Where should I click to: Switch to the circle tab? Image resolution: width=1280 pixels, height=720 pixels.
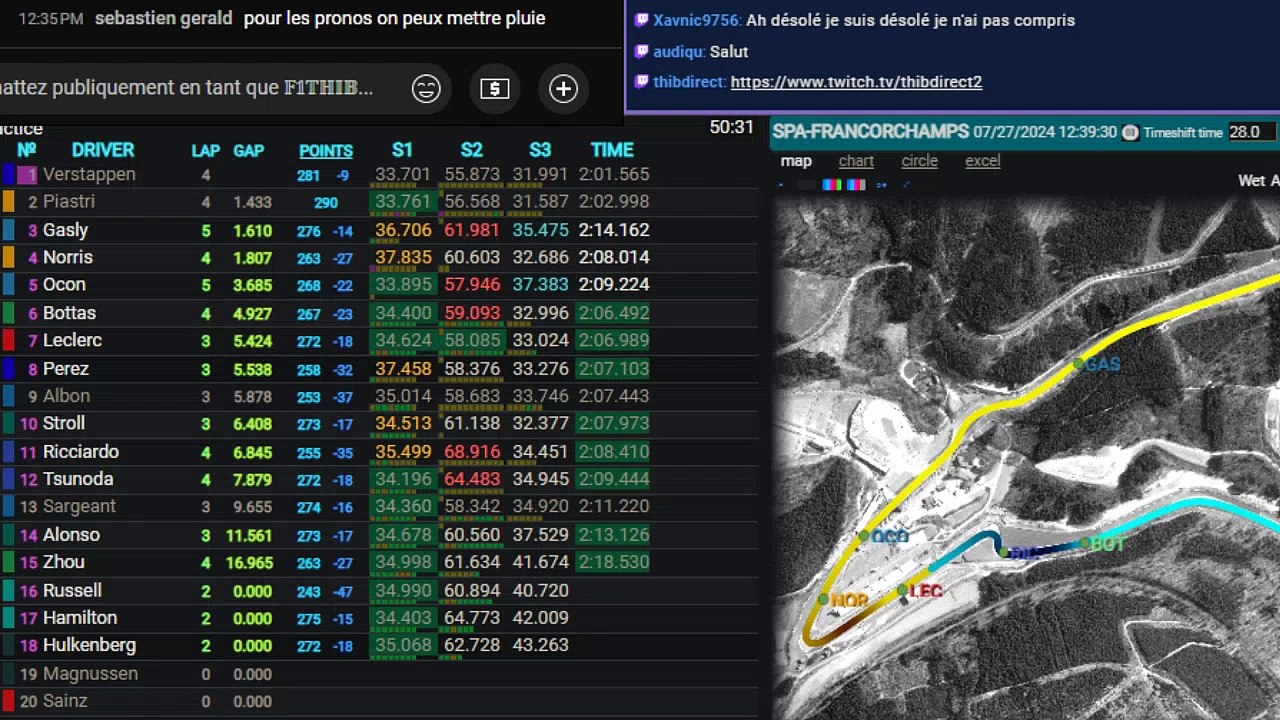pyautogui.click(x=919, y=161)
